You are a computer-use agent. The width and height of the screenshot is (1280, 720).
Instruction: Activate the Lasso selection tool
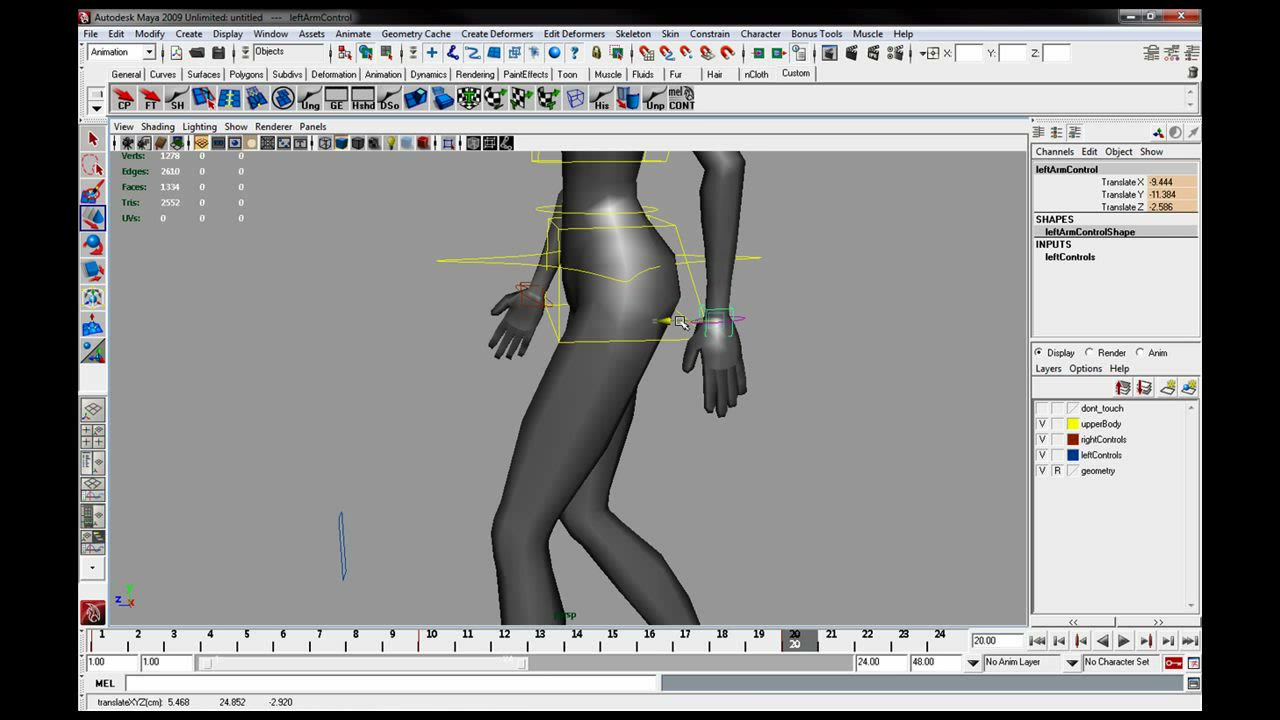93,166
